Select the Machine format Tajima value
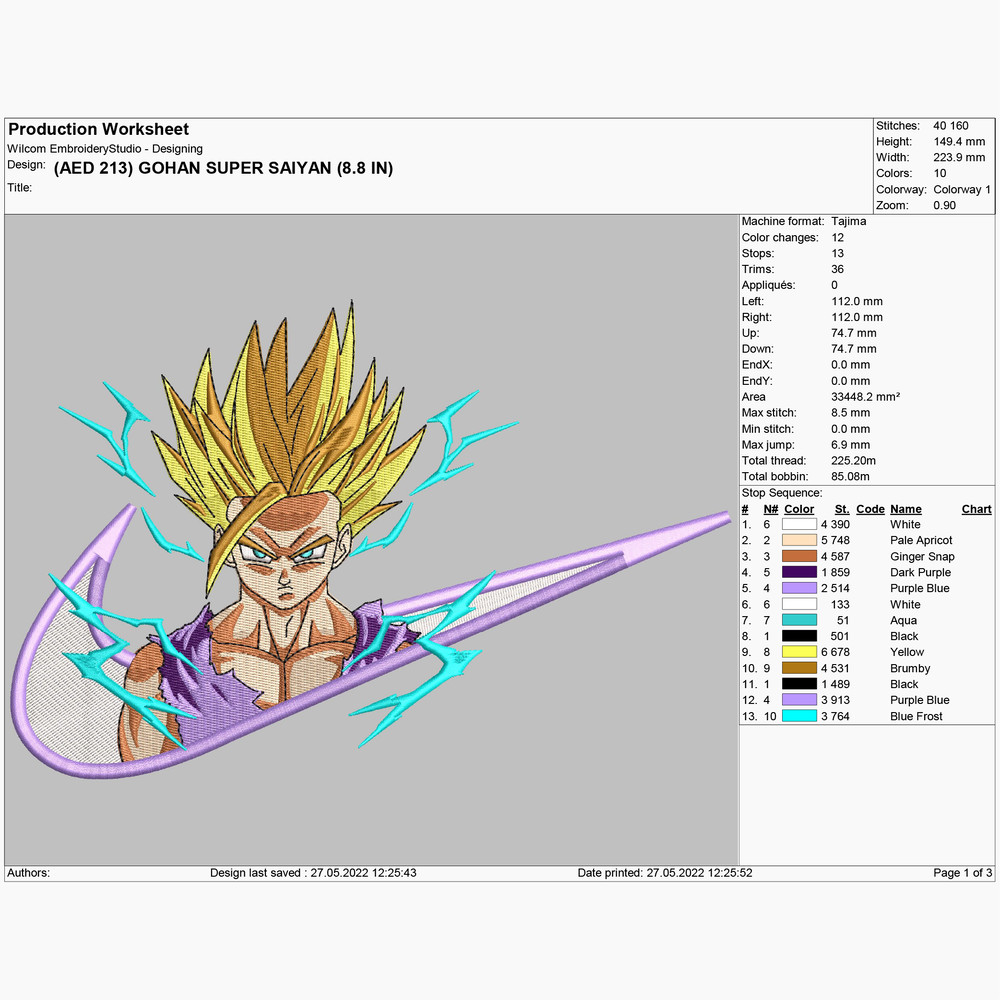This screenshot has width=1000, height=1000. coord(848,221)
